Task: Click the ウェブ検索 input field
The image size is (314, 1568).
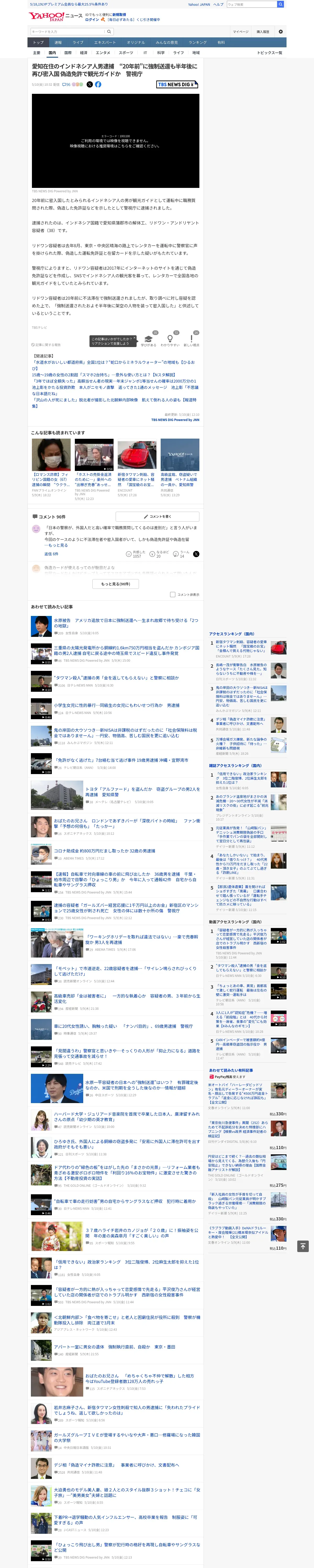Action: pyautogui.click(x=251, y=4)
